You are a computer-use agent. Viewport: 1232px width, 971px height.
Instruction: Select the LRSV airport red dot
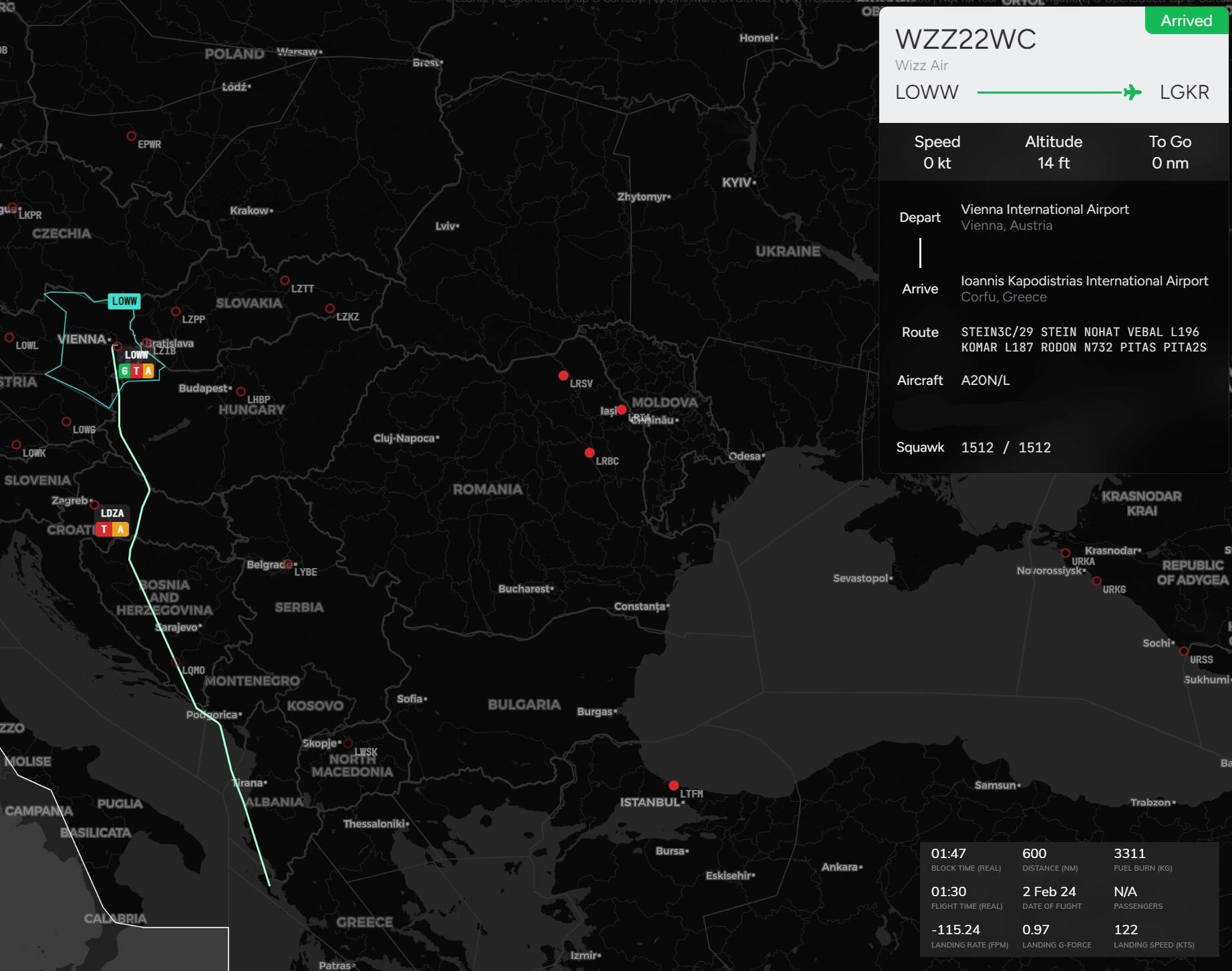pyautogui.click(x=563, y=376)
